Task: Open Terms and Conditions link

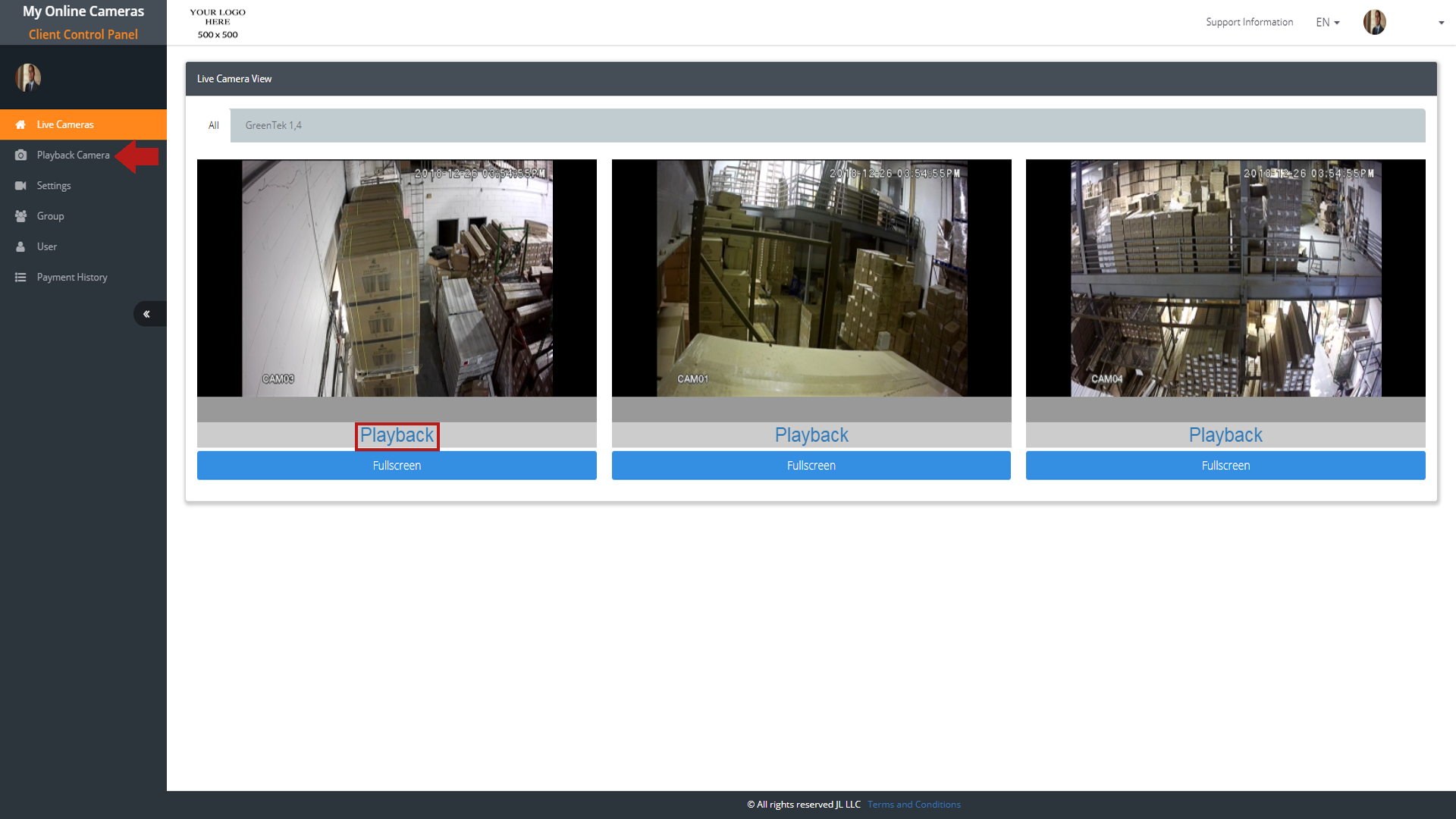Action: click(x=914, y=805)
